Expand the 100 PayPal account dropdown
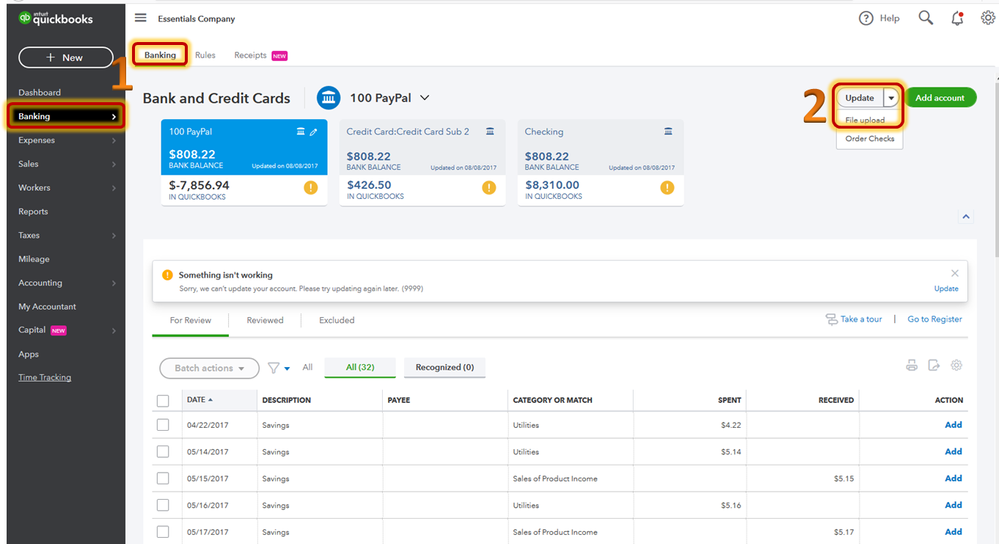The height and width of the screenshot is (544, 999). (425, 98)
